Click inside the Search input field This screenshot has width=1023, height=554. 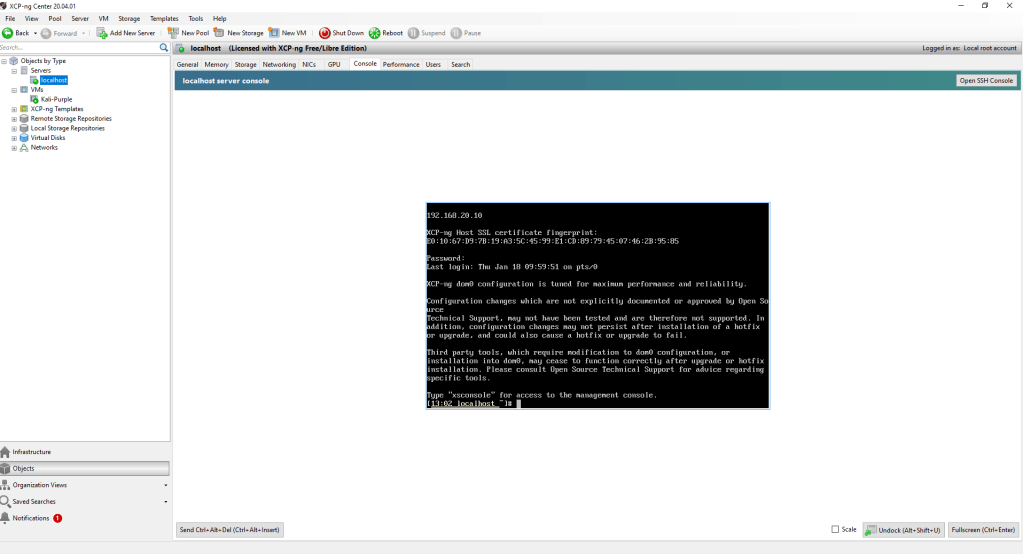[78, 47]
